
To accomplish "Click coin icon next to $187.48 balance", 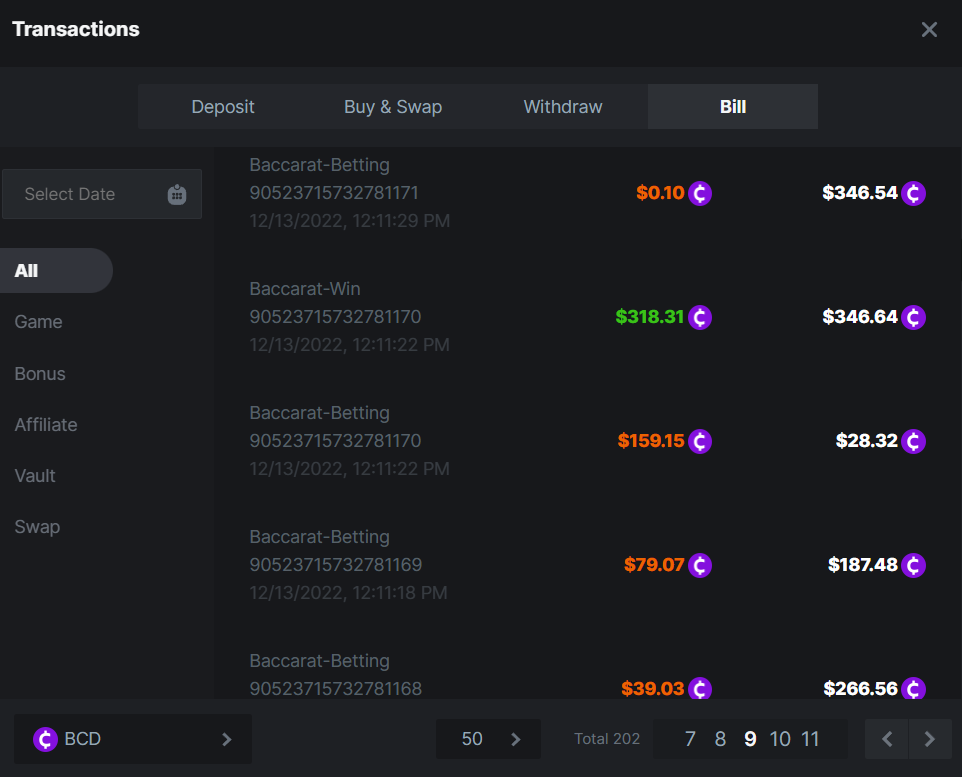I will (913, 565).
